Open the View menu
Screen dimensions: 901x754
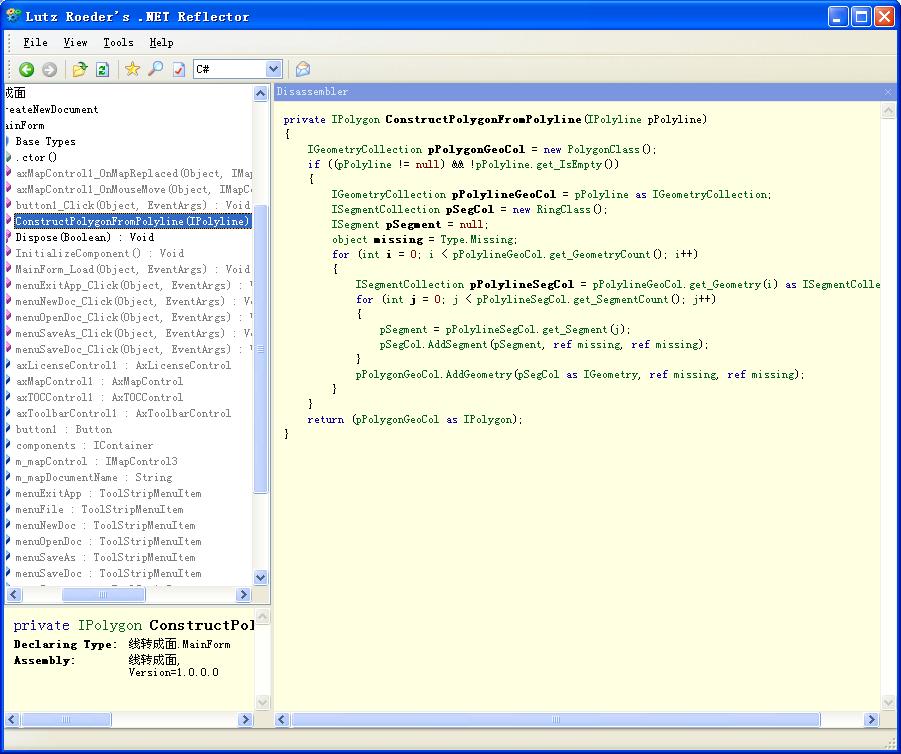click(x=75, y=43)
